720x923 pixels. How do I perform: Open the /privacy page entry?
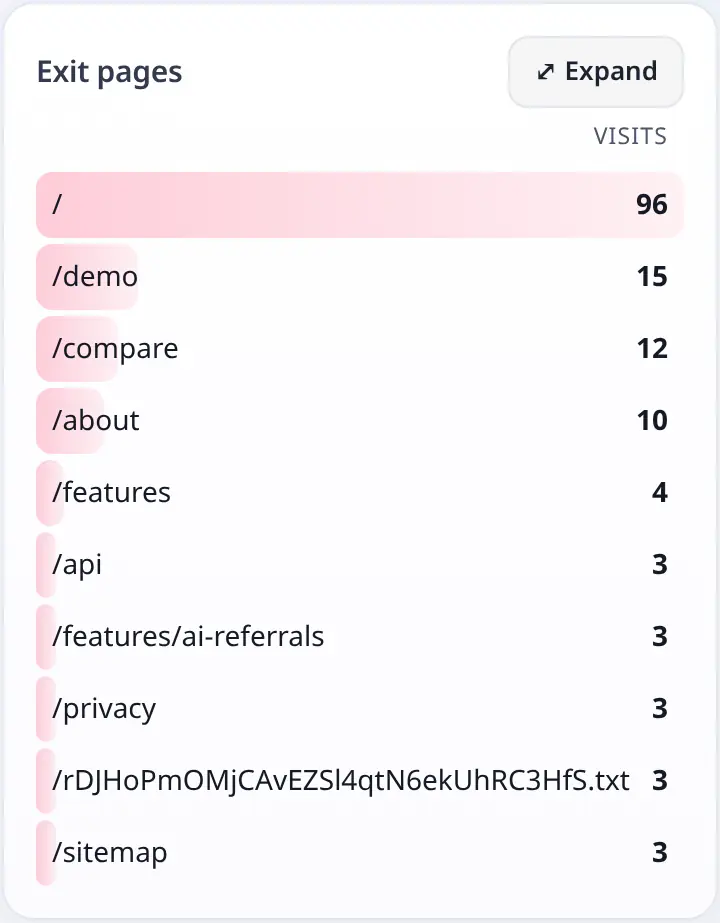[360, 709]
